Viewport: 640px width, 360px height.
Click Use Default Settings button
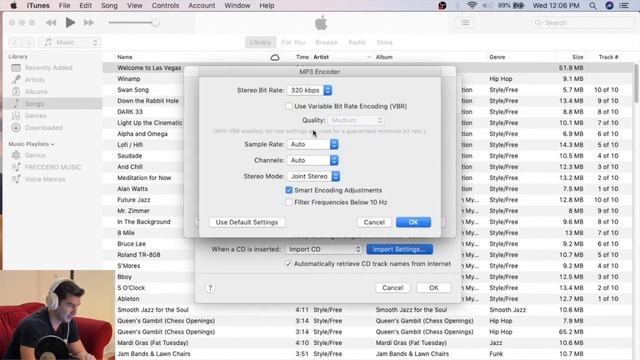[x=247, y=222]
